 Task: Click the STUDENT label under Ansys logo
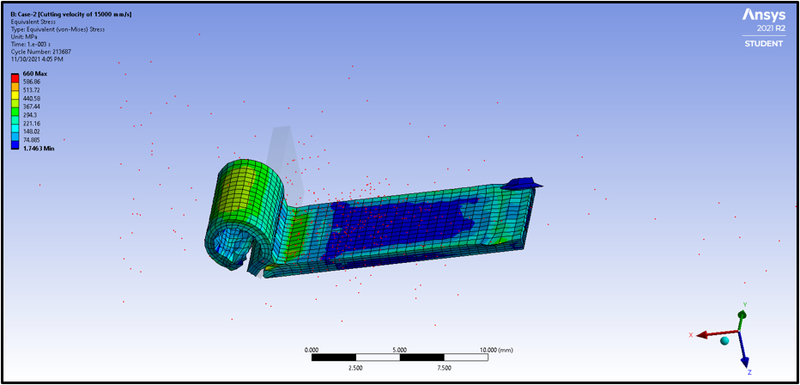(x=763, y=44)
